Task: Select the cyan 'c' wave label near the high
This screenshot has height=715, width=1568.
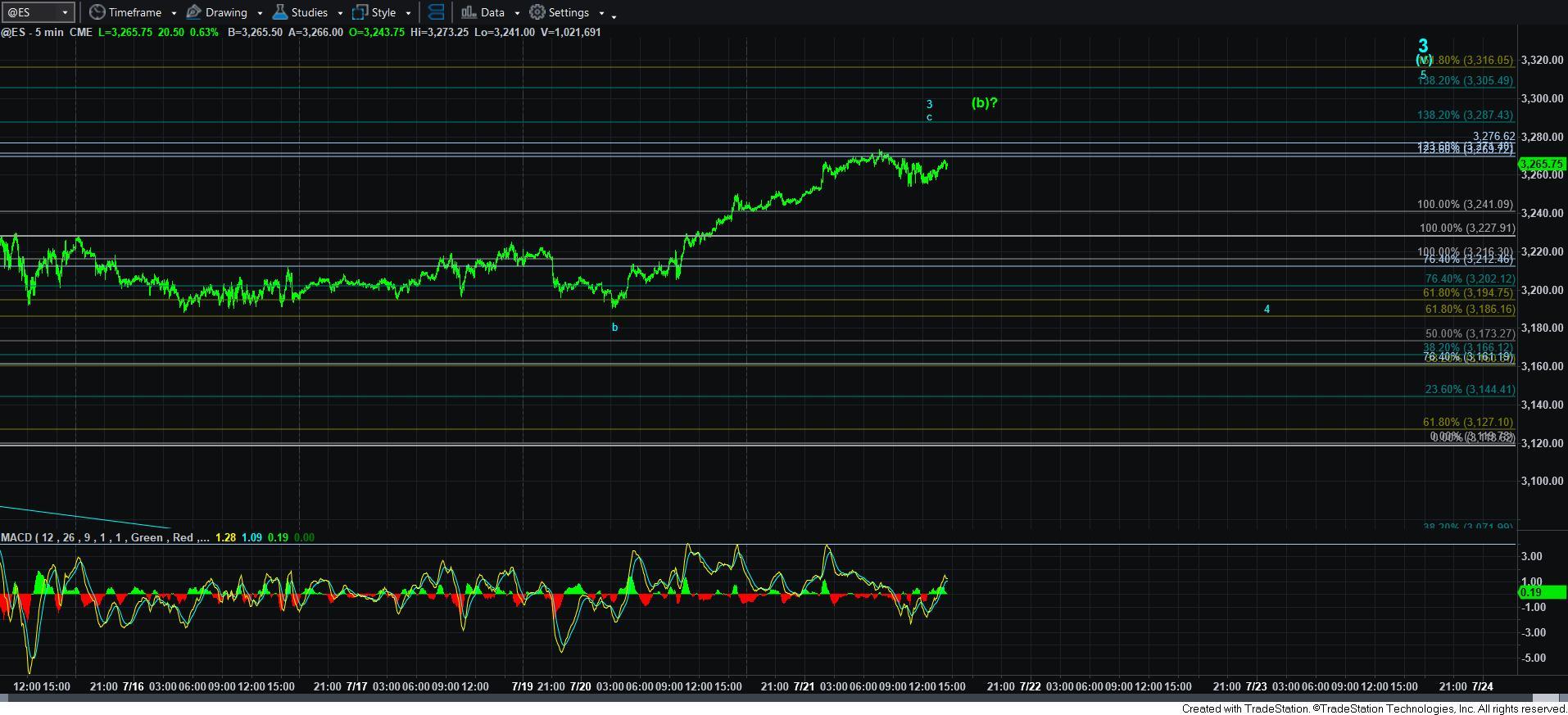Action: pyautogui.click(x=929, y=117)
